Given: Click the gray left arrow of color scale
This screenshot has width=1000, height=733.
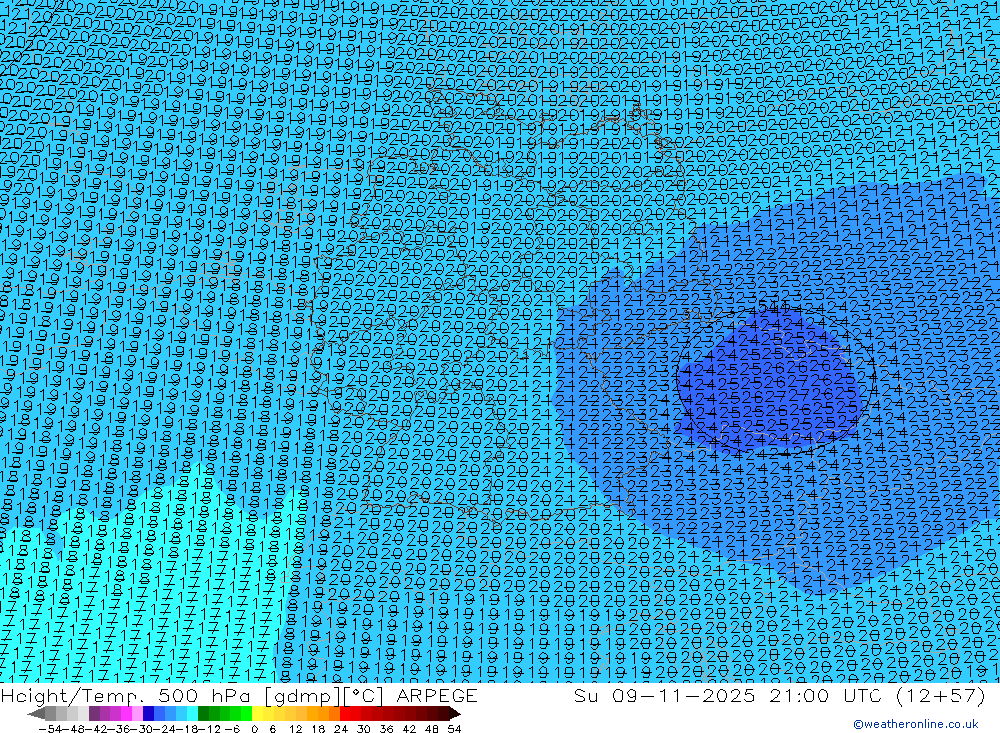Looking at the screenshot, I should pos(36,714).
